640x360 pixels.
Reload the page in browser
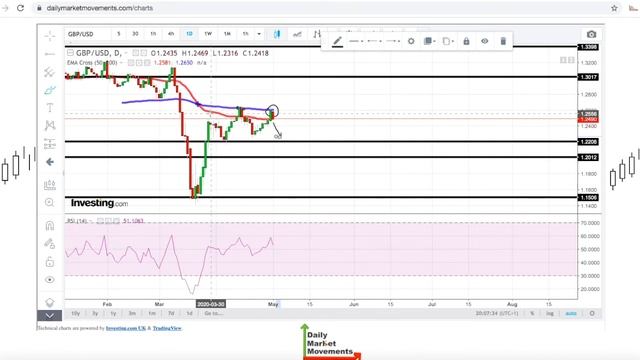click(x=20, y=8)
